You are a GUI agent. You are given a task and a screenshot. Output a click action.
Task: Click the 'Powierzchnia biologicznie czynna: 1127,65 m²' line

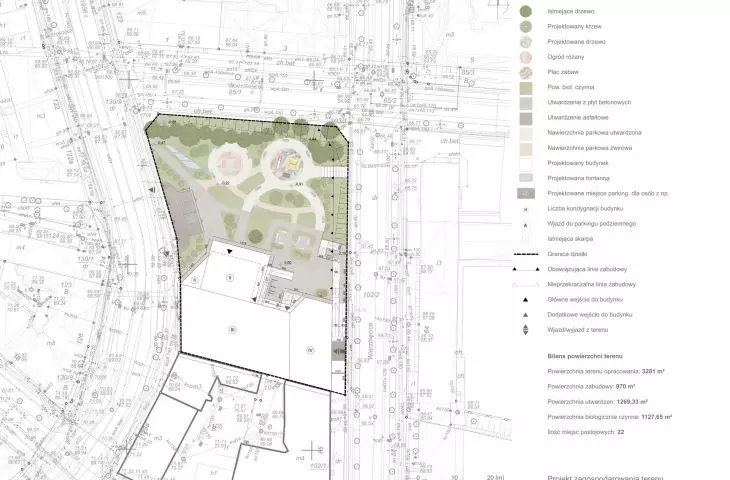(x=609, y=417)
